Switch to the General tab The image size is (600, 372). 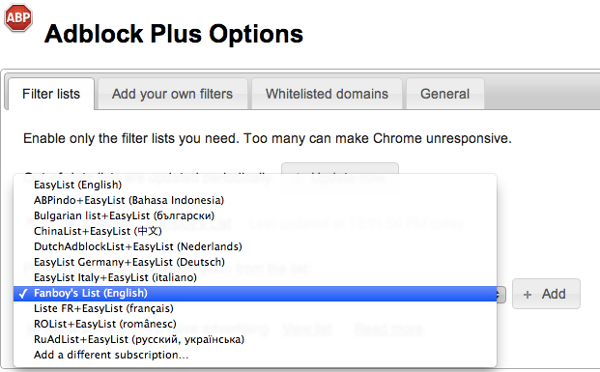click(445, 94)
